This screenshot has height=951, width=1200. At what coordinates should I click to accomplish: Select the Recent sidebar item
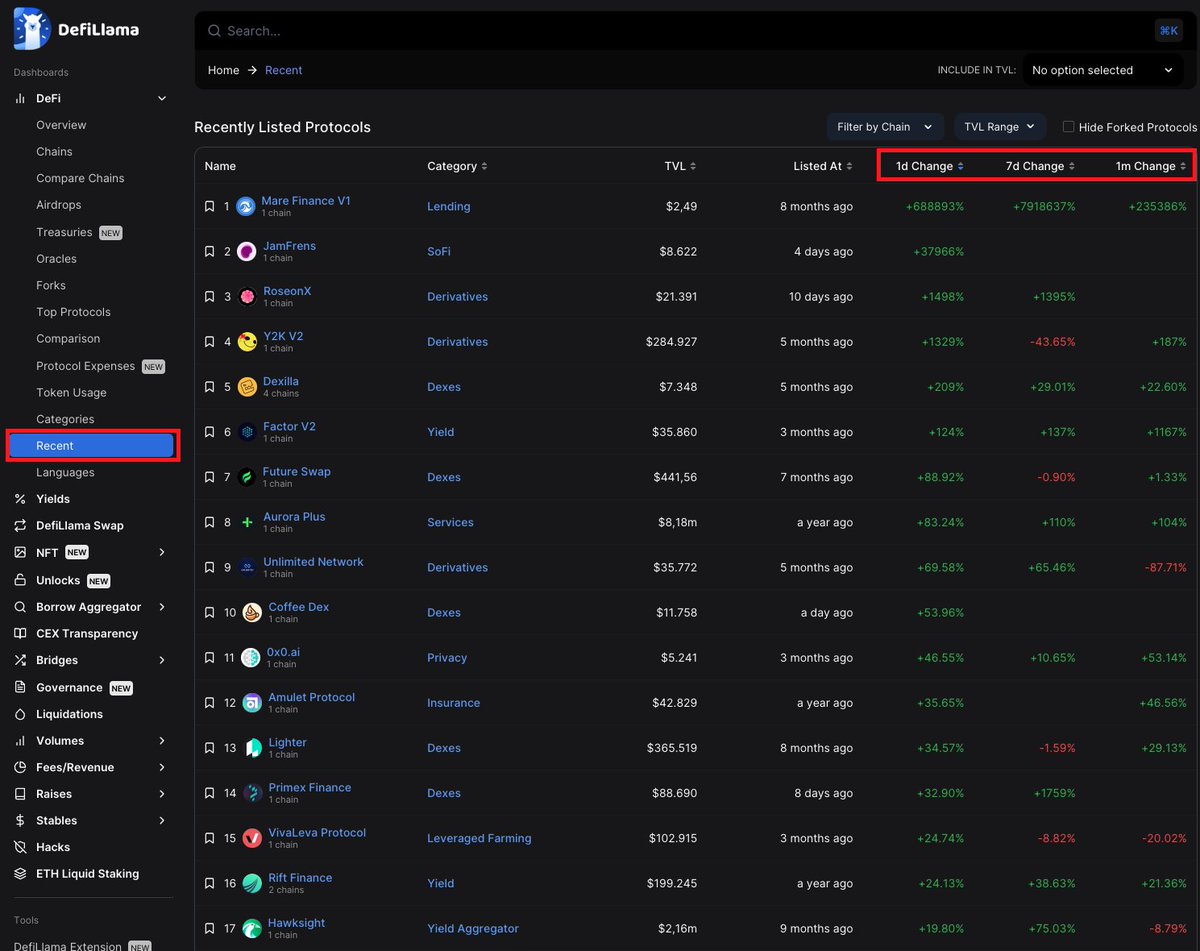92,446
